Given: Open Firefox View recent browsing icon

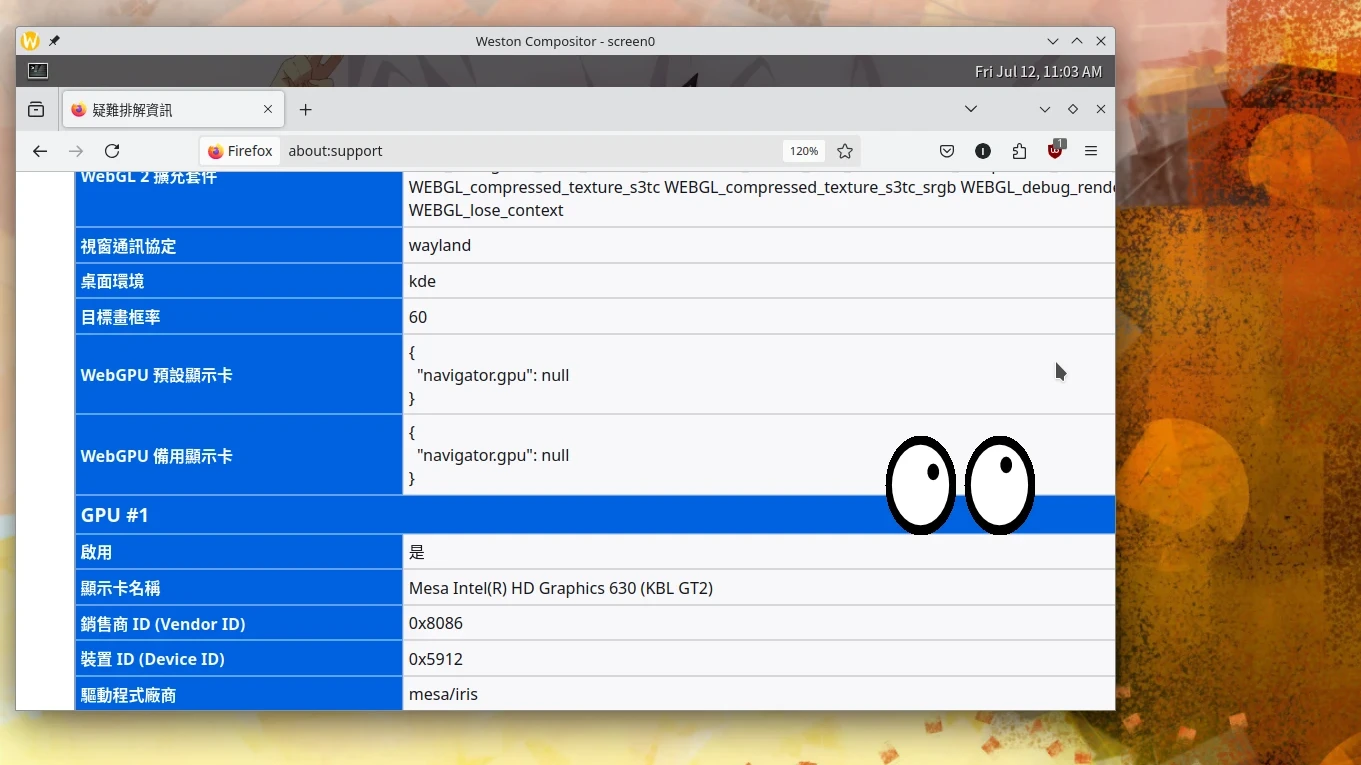Looking at the screenshot, I should (x=36, y=110).
